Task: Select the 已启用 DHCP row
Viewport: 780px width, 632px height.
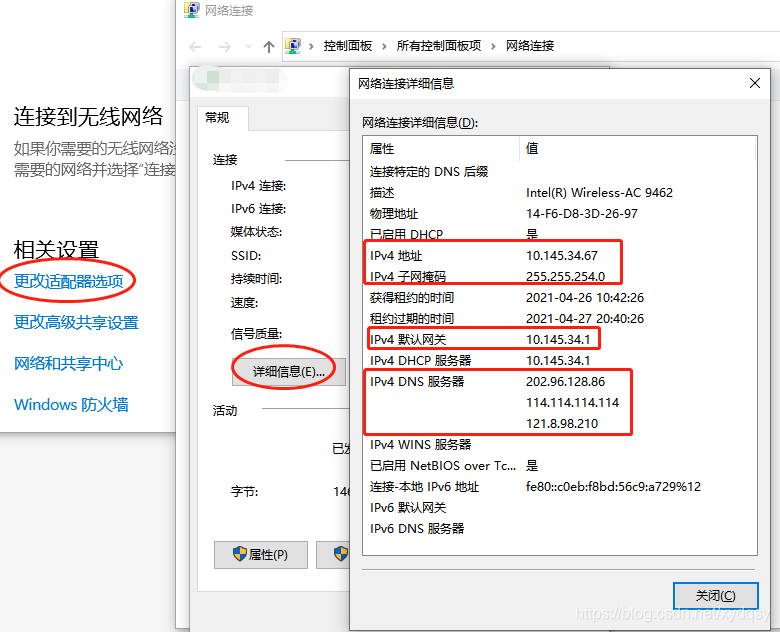Action: [560, 234]
